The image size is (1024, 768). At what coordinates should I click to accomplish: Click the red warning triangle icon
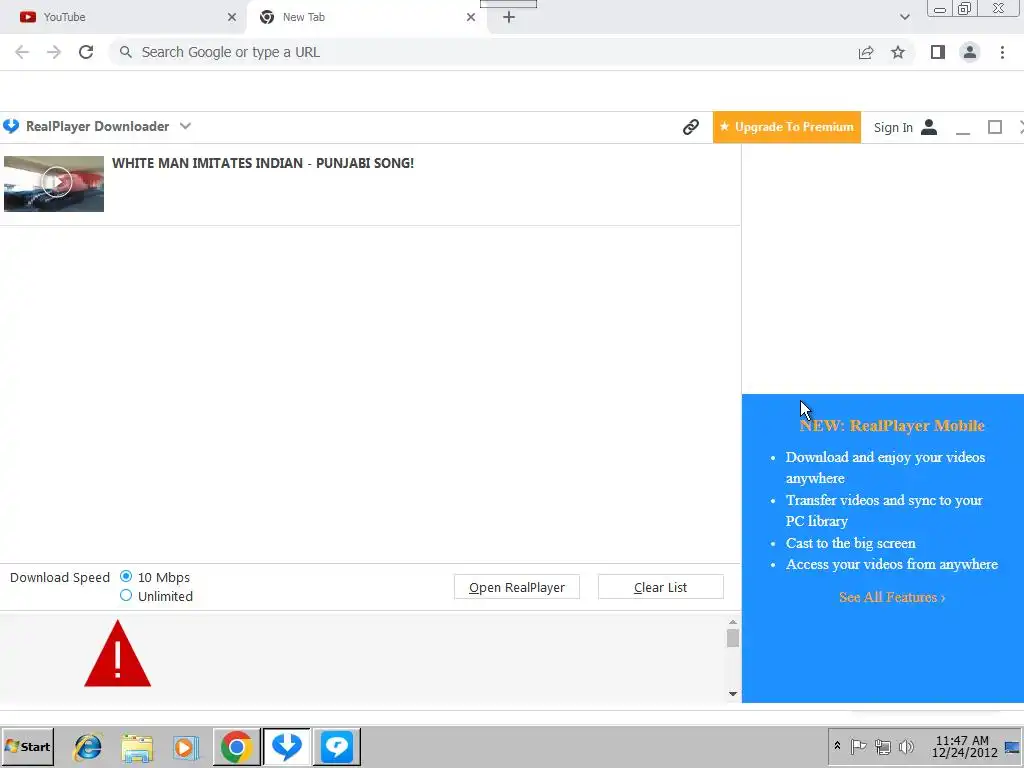[118, 654]
